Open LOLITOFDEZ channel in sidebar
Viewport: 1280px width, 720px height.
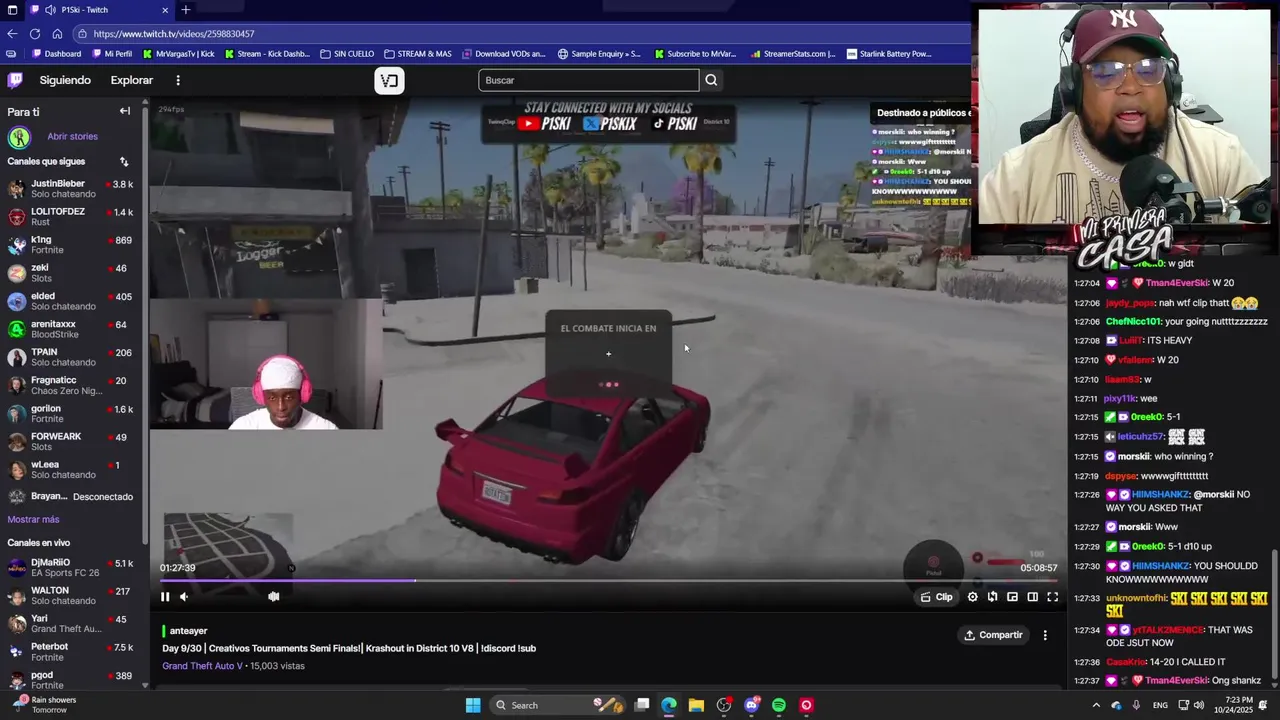point(71,217)
